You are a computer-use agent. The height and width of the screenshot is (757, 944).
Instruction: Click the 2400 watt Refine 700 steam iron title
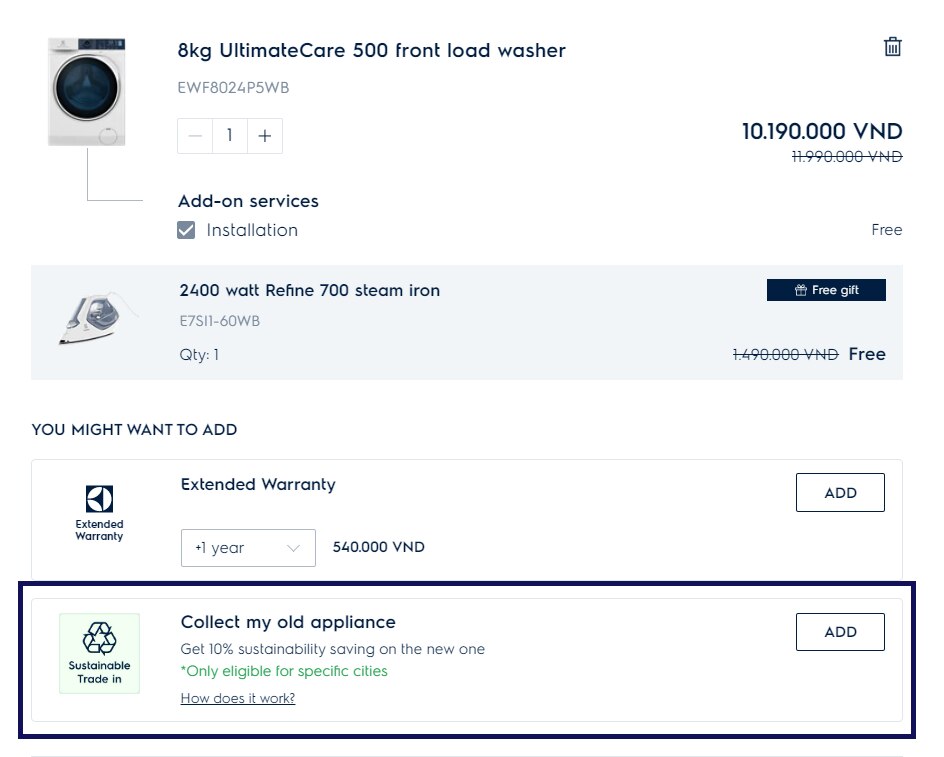(309, 290)
